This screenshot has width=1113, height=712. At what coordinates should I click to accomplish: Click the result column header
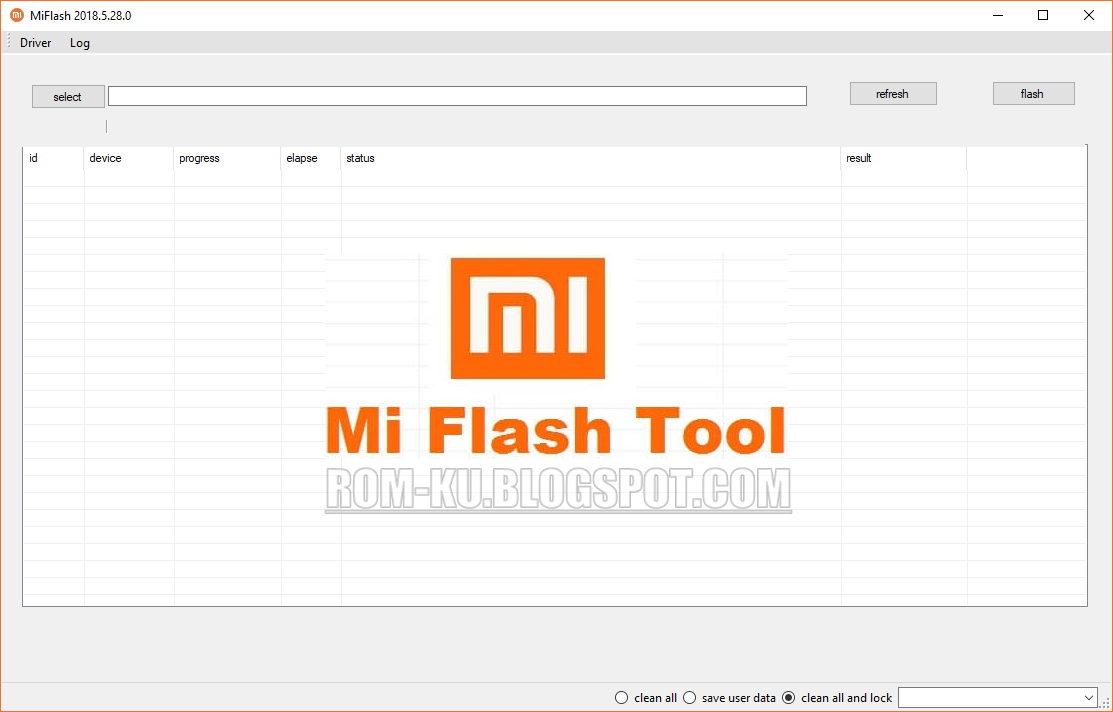click(904, 158)
